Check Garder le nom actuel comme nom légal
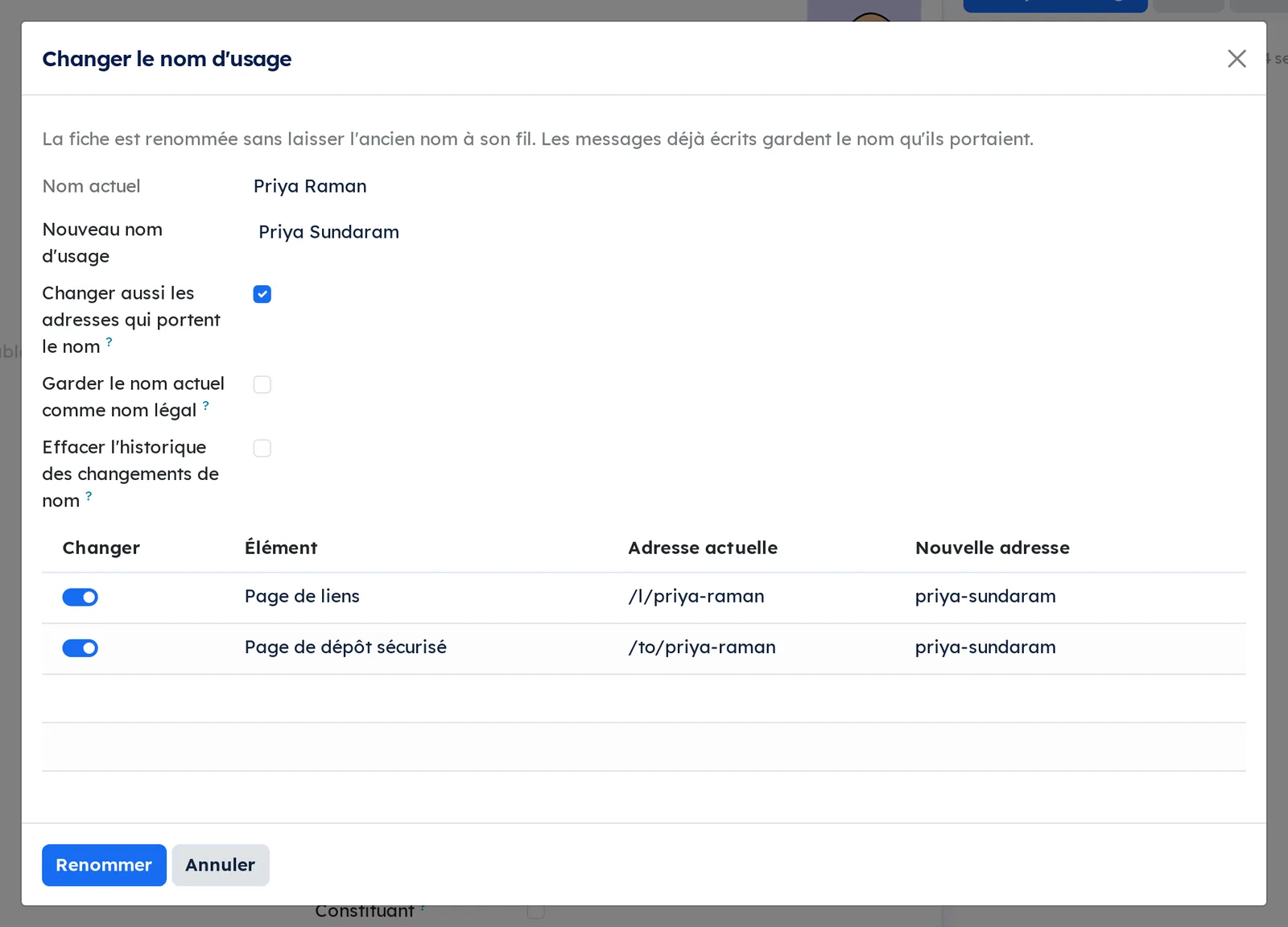The height and width of the screenshot is (927, 1288). 262,384
